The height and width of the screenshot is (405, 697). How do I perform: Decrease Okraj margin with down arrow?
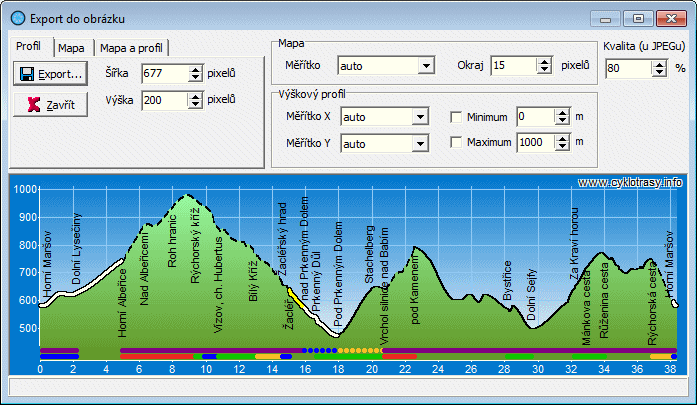pos(544,70)
